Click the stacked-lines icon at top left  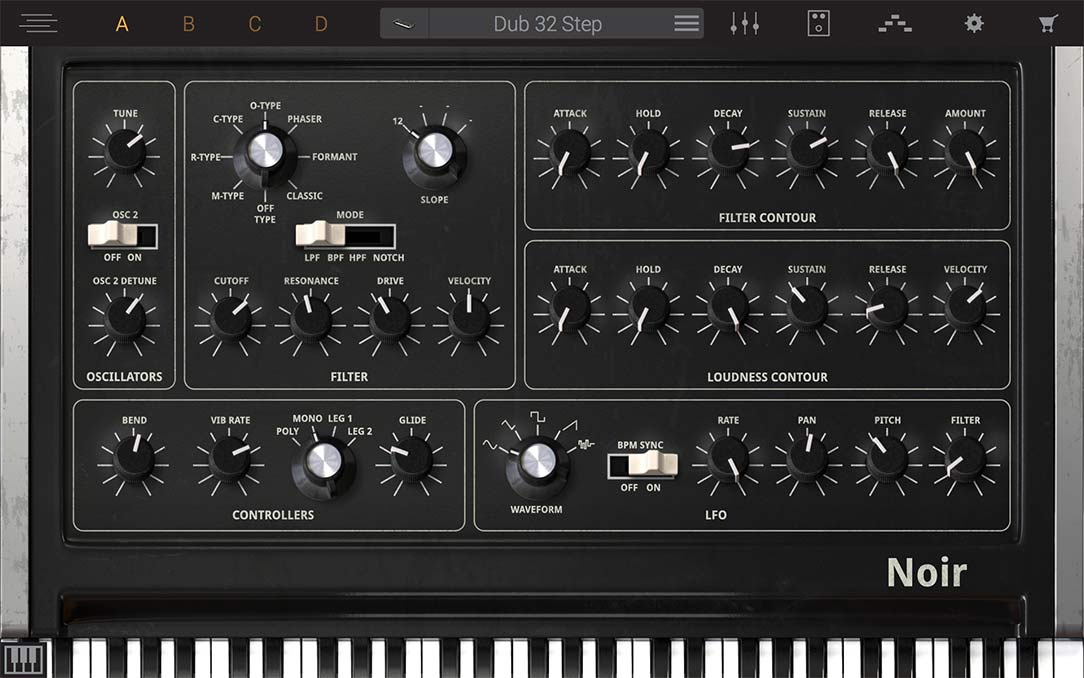(37, 23)
